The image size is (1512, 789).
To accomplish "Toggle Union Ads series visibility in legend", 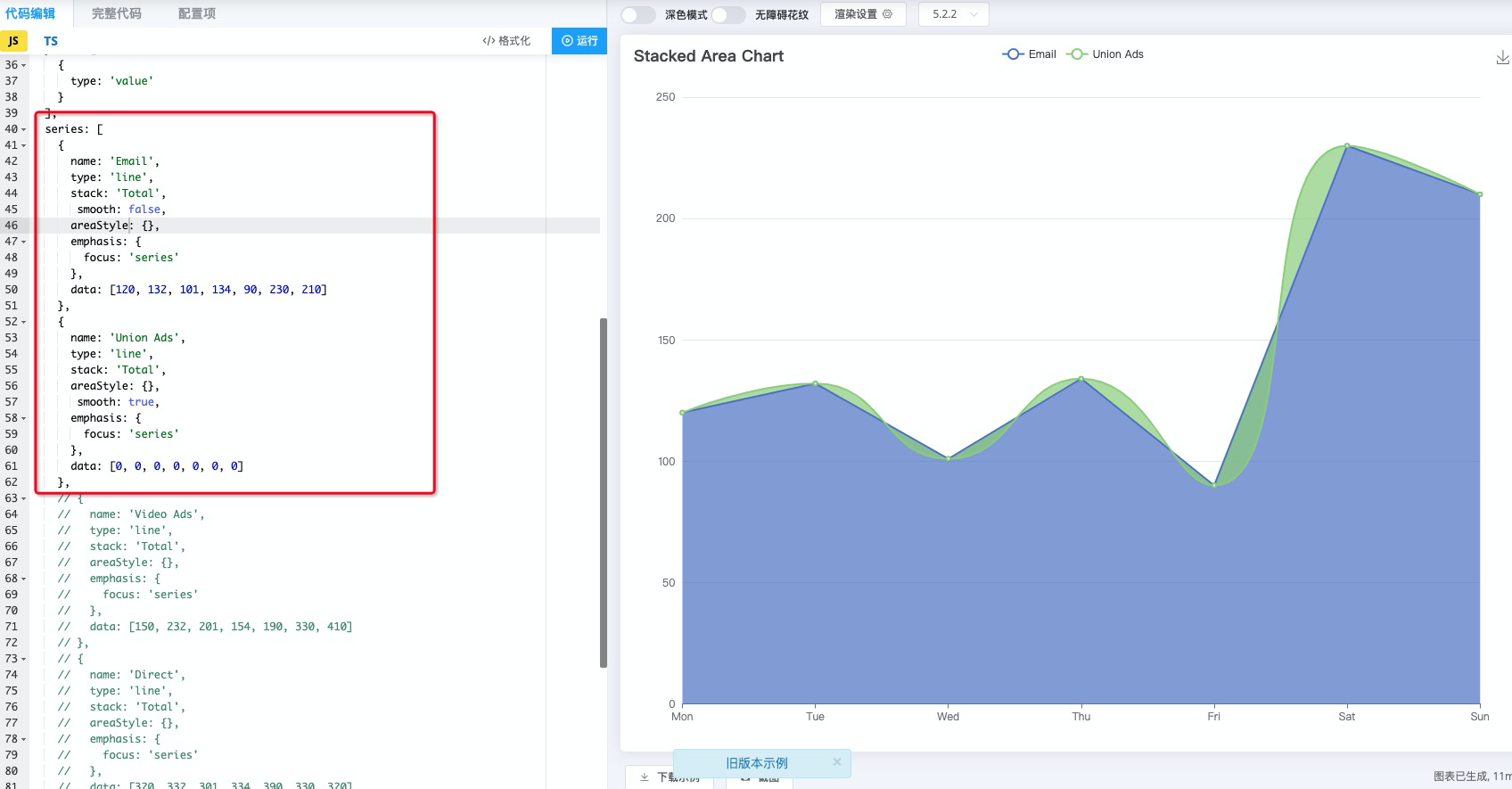I will [1105, 54].
